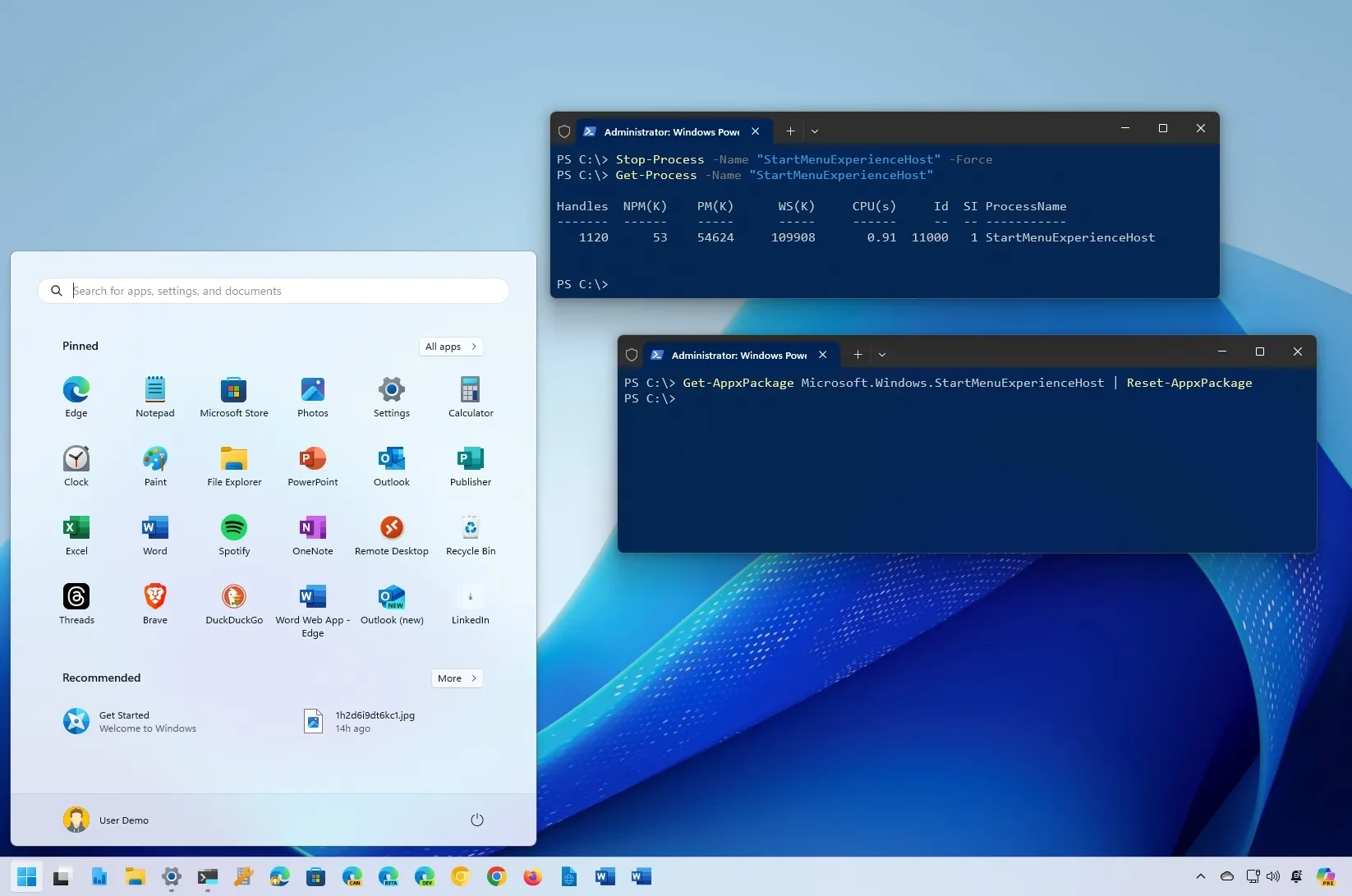Click the Power button in Start menu
1352x896 pixels.
[477, 820]
